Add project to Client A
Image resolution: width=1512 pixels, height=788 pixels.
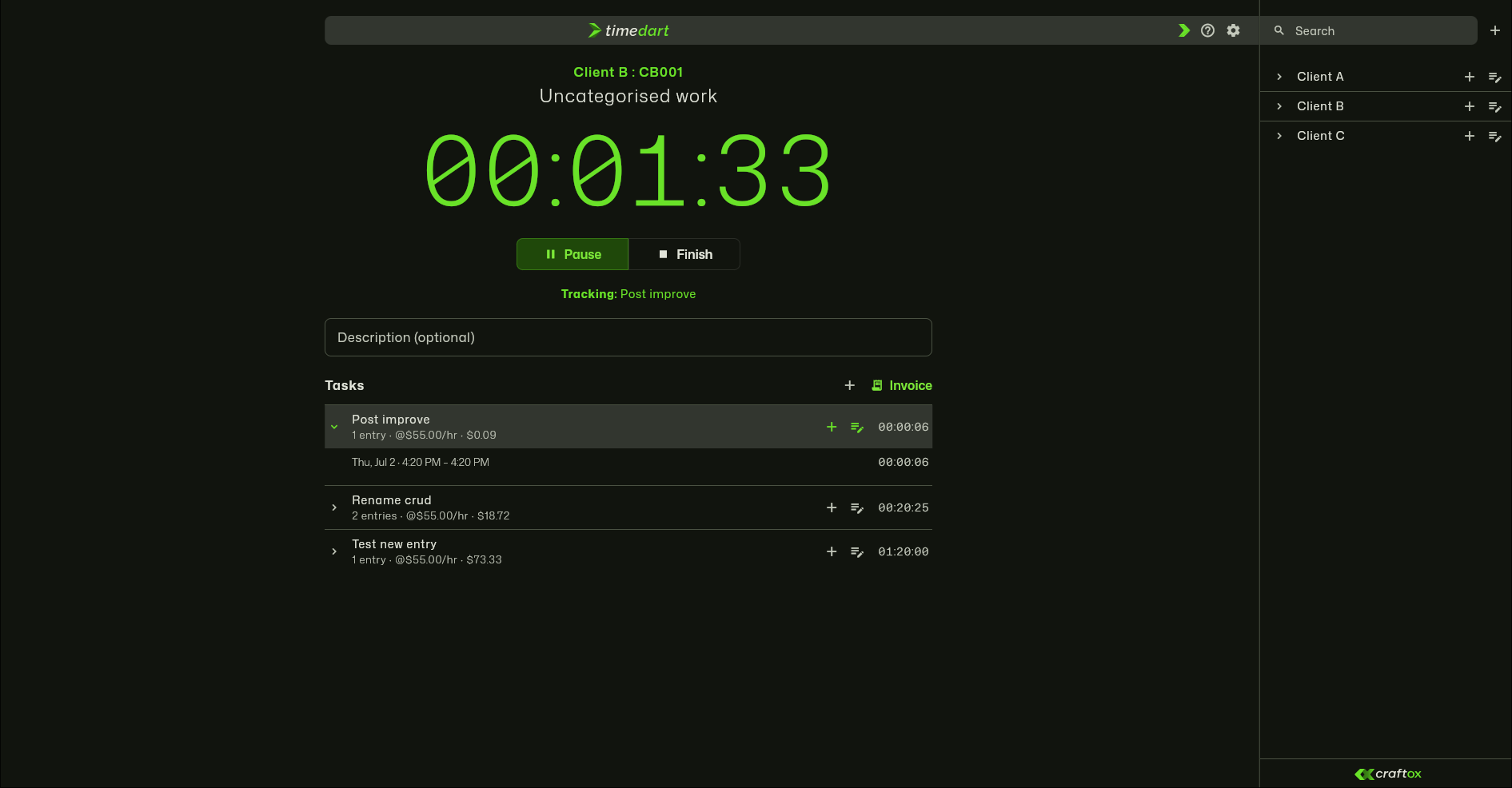pos(1469,77)
